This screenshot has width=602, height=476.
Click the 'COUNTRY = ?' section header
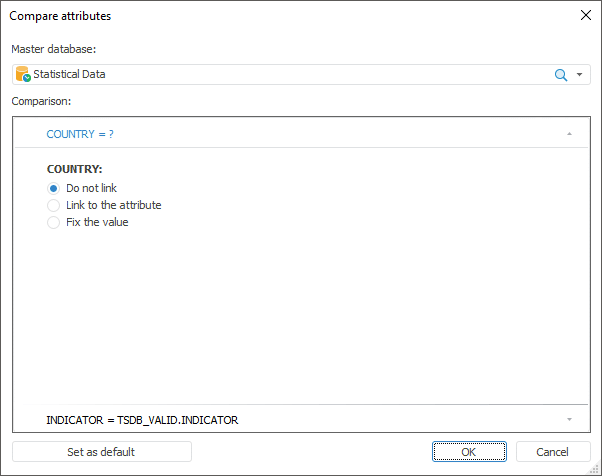tap(80, 133)
